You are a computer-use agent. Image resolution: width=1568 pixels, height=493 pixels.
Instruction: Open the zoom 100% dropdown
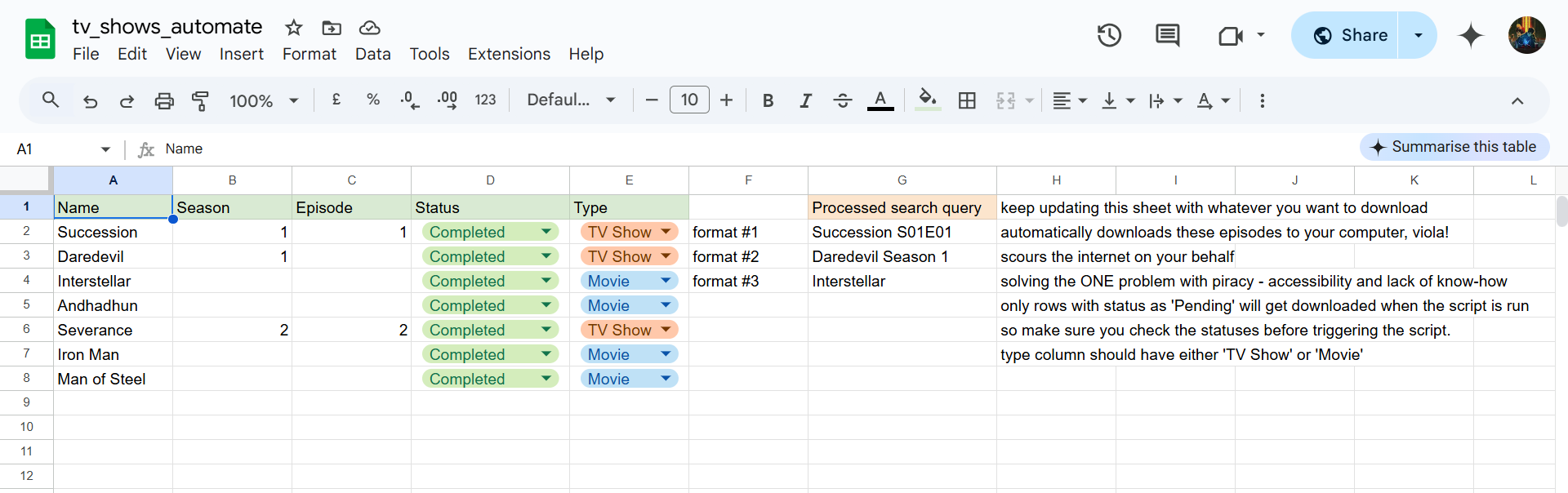pos(264,100)
